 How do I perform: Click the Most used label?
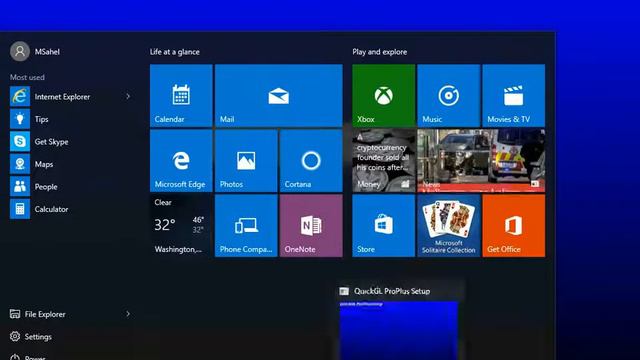click(x=27, y=77)
